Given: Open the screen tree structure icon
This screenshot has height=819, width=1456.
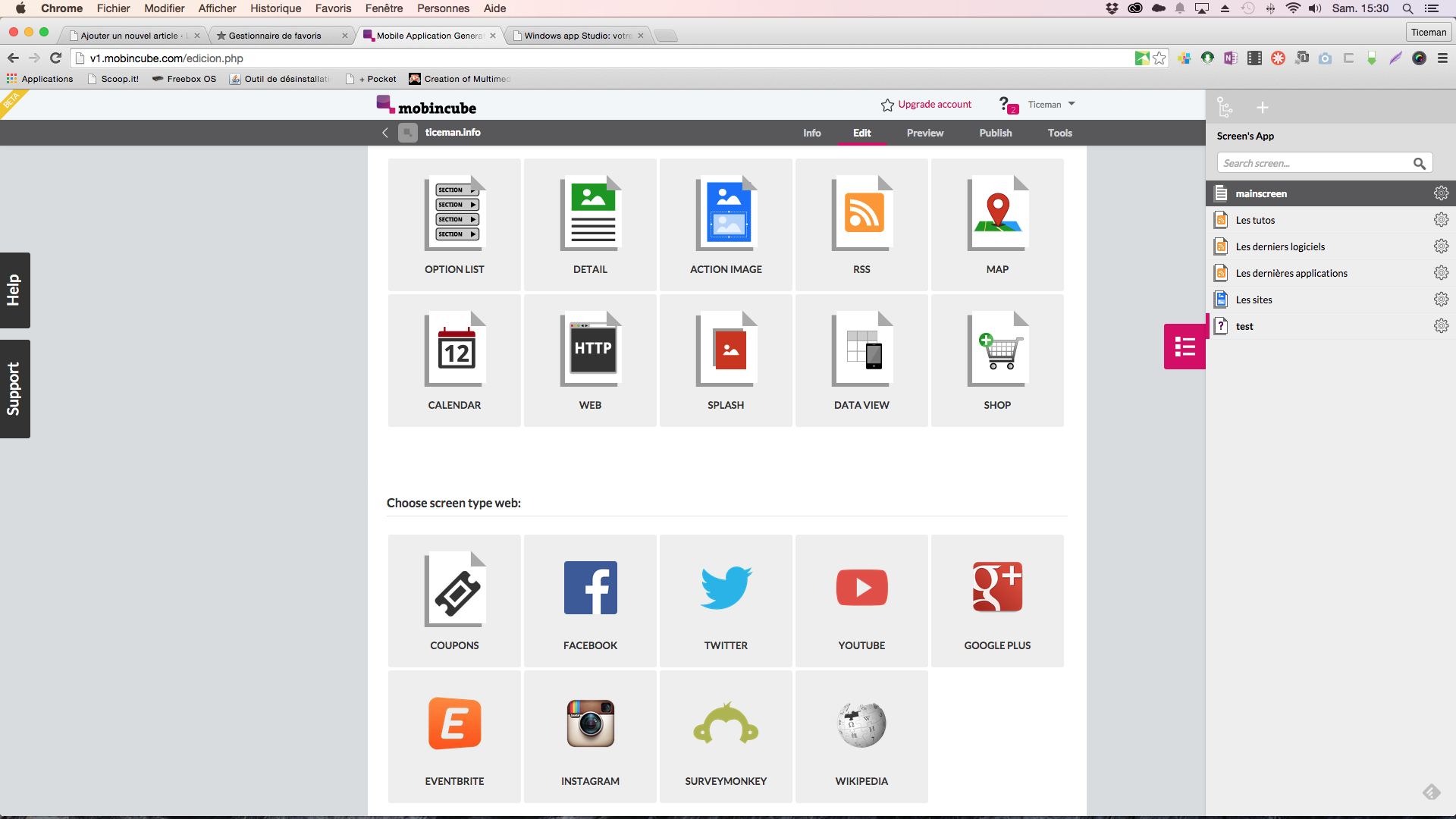Looking at the screenshot, I should 1225,107.
